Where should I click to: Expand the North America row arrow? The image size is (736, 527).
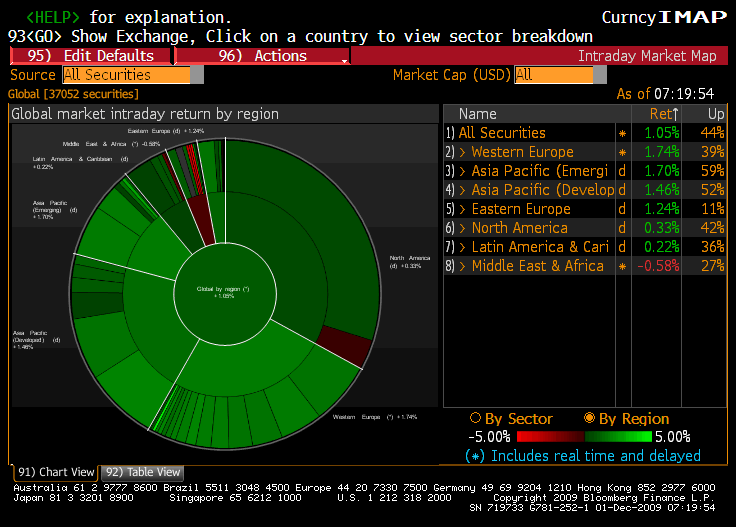463,228
